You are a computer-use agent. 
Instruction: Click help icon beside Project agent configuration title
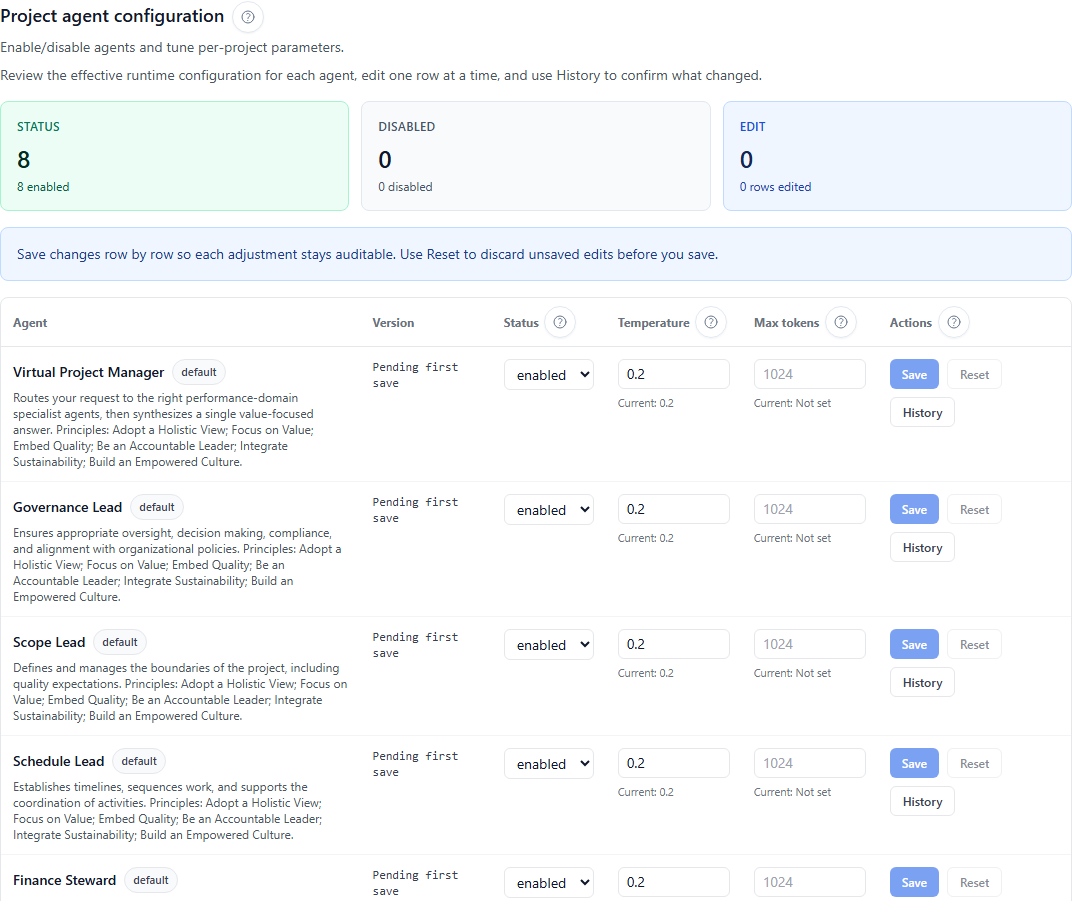pos(248,17)
